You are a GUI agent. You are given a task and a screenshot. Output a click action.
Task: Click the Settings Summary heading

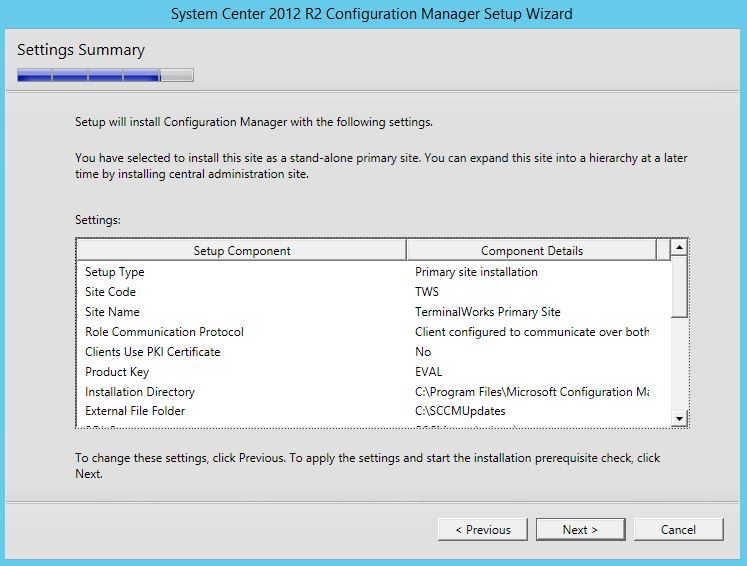(81, 50)
